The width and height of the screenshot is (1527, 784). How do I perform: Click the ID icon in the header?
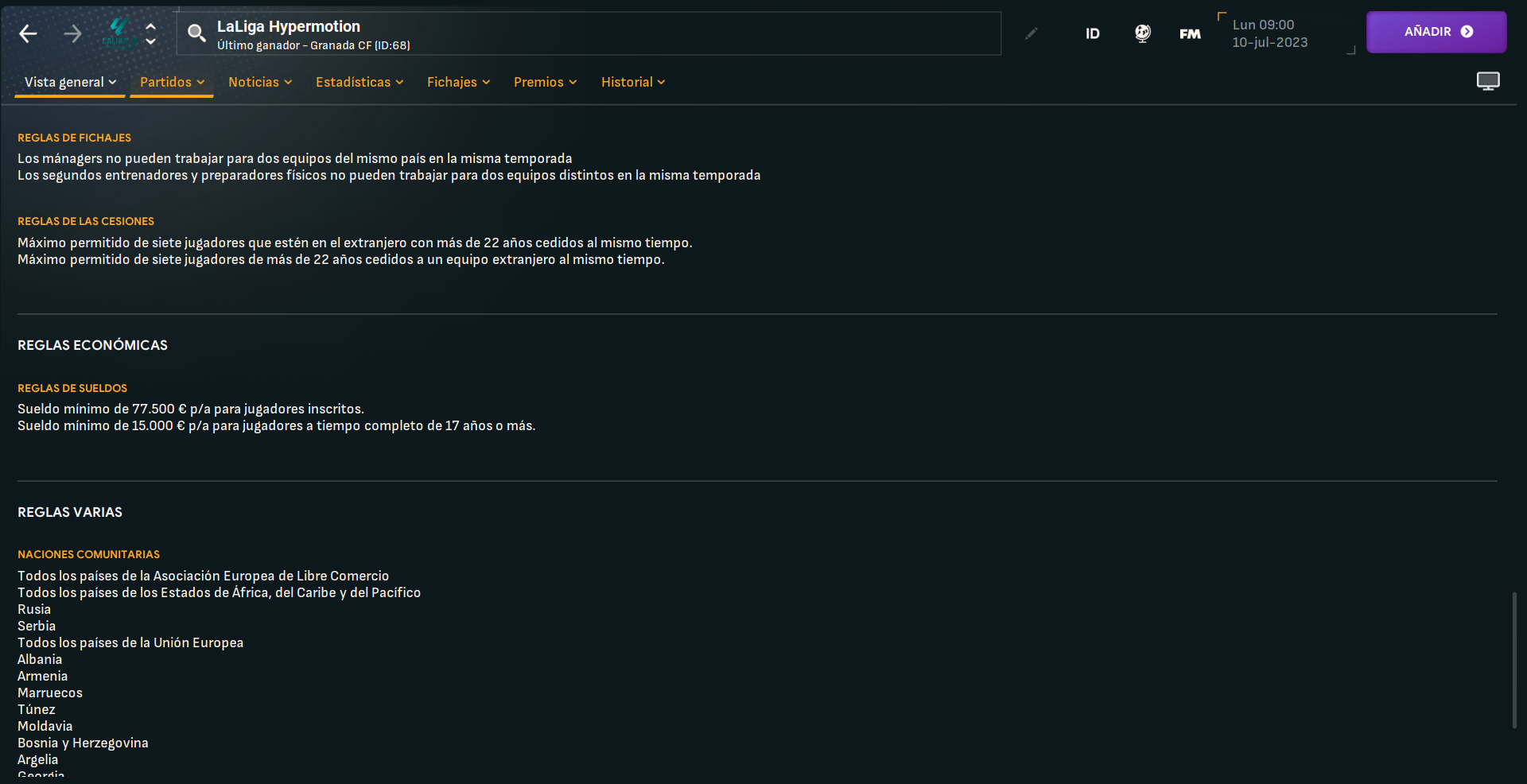click(x=1093, y=33)
